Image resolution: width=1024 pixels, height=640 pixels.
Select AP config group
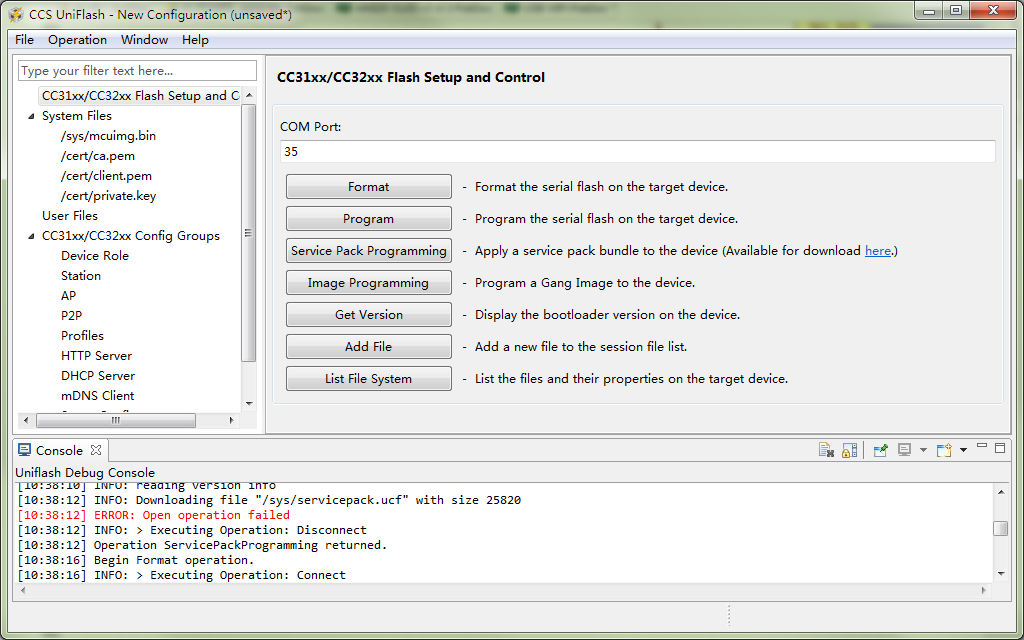69,296
